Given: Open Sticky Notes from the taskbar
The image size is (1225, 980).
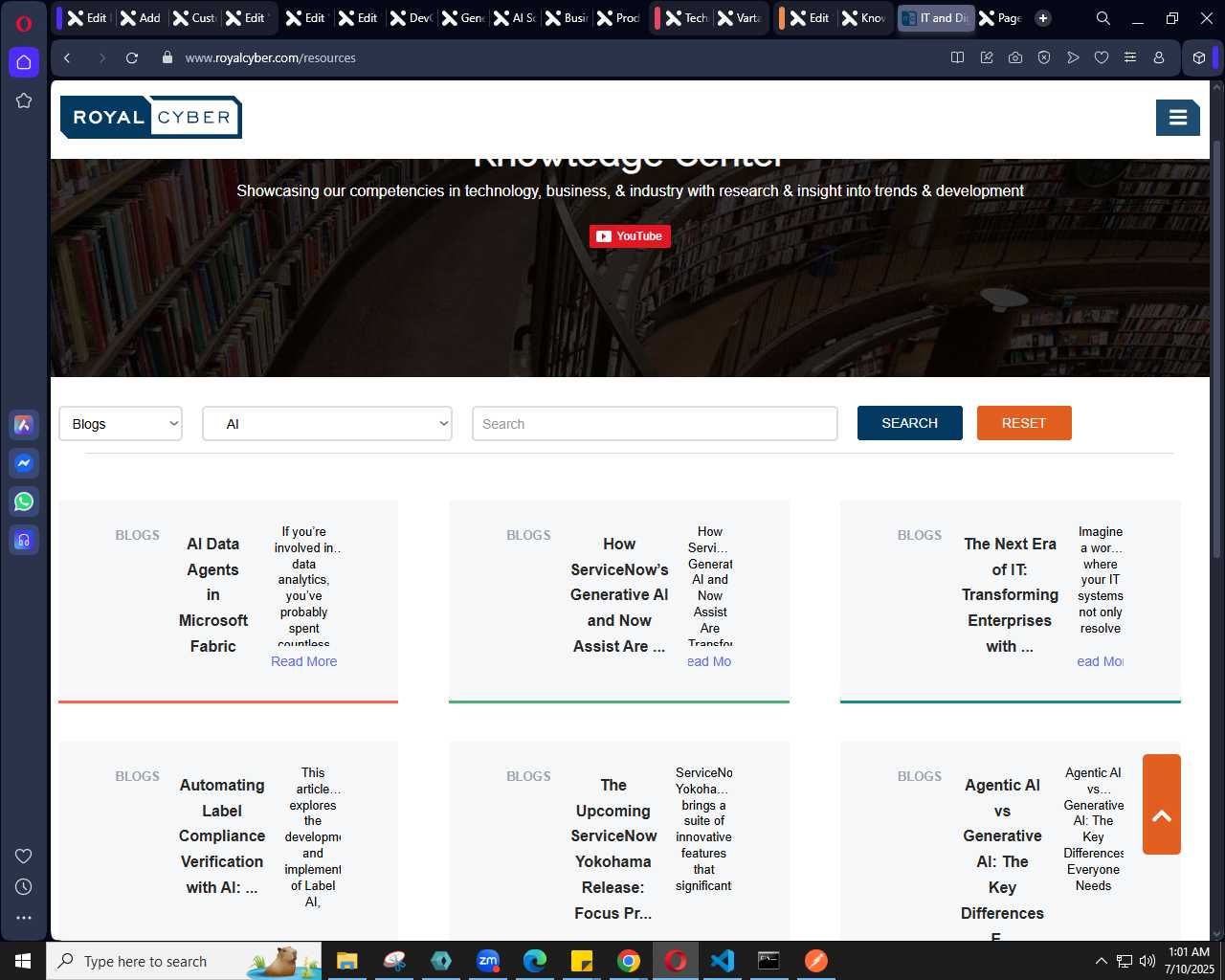Looking at the screenshot, I should tap(582, 961).
